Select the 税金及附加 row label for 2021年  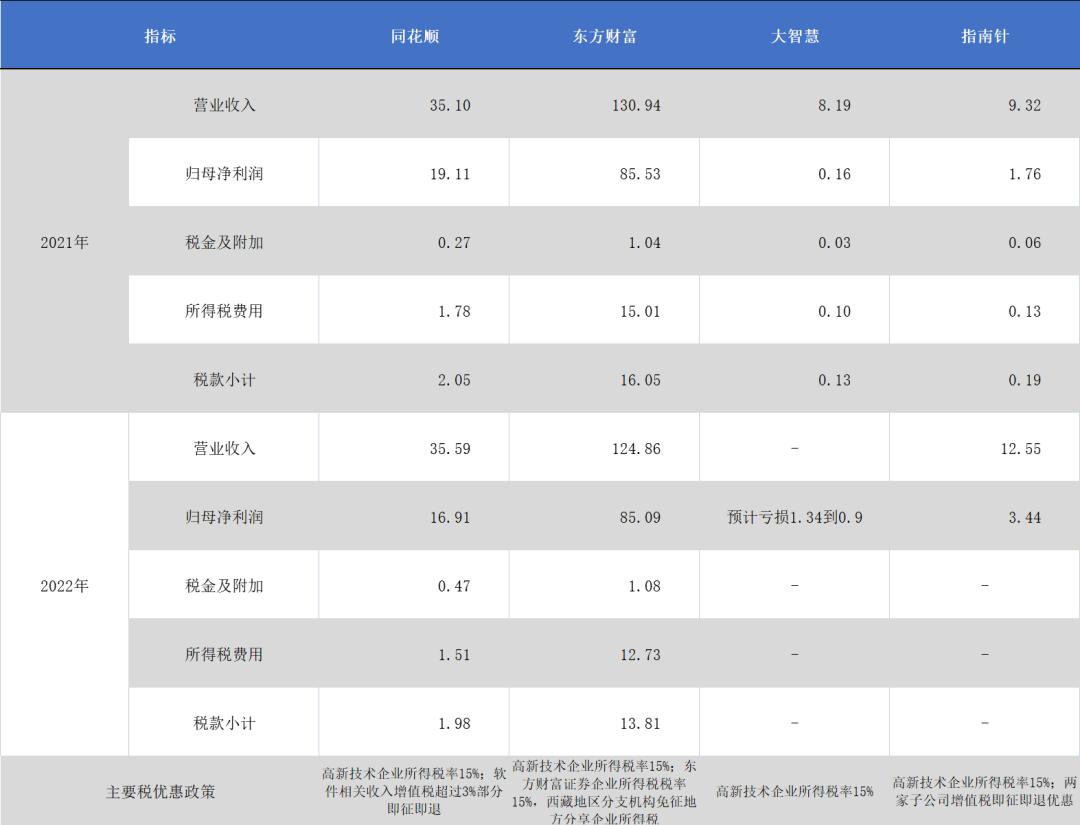click(222, 241)
